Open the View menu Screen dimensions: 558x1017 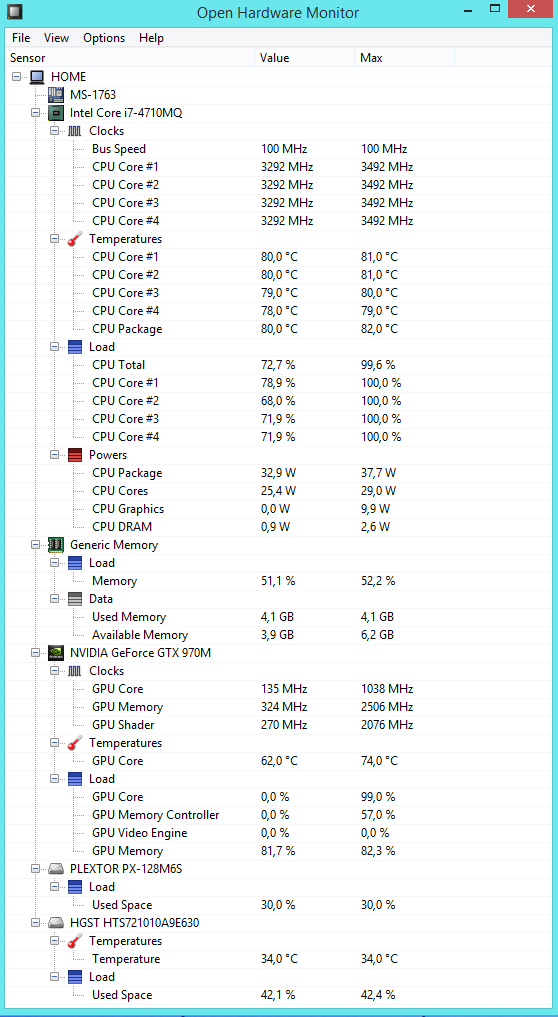tap(56, 38)
